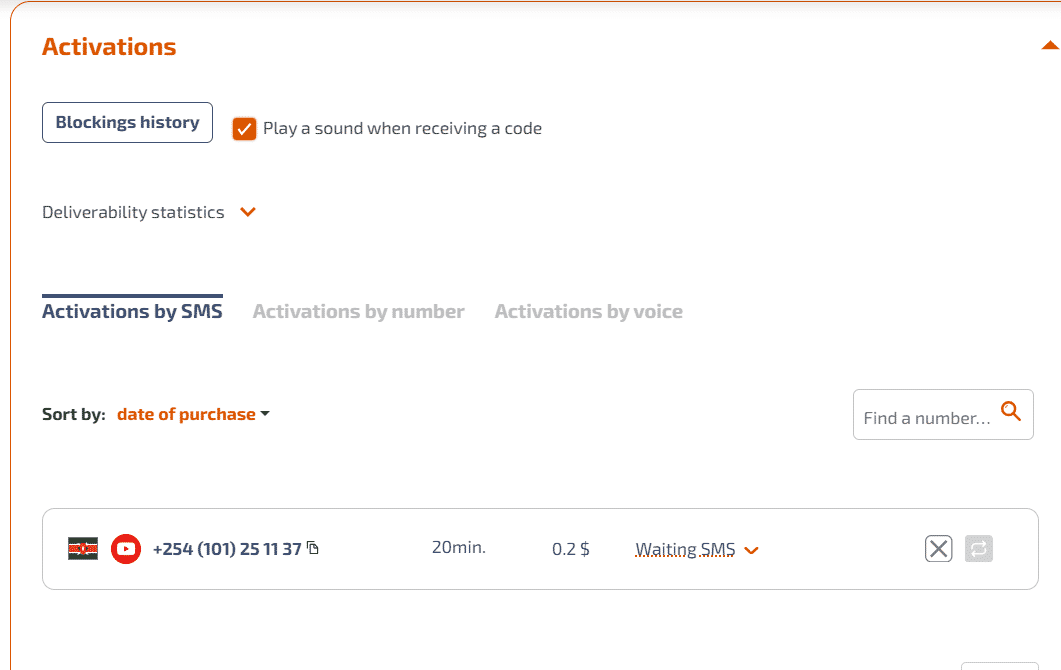
Task: Click the 20min. remaining time label
Action: point(459,548)
